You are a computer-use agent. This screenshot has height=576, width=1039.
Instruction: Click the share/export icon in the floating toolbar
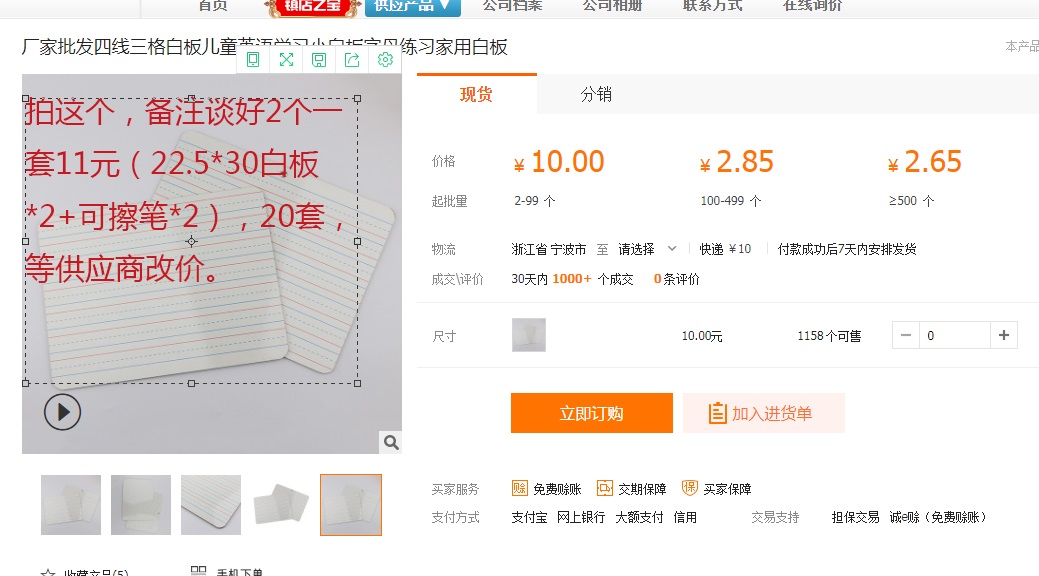pyautogui.click(x=352, y=60)
